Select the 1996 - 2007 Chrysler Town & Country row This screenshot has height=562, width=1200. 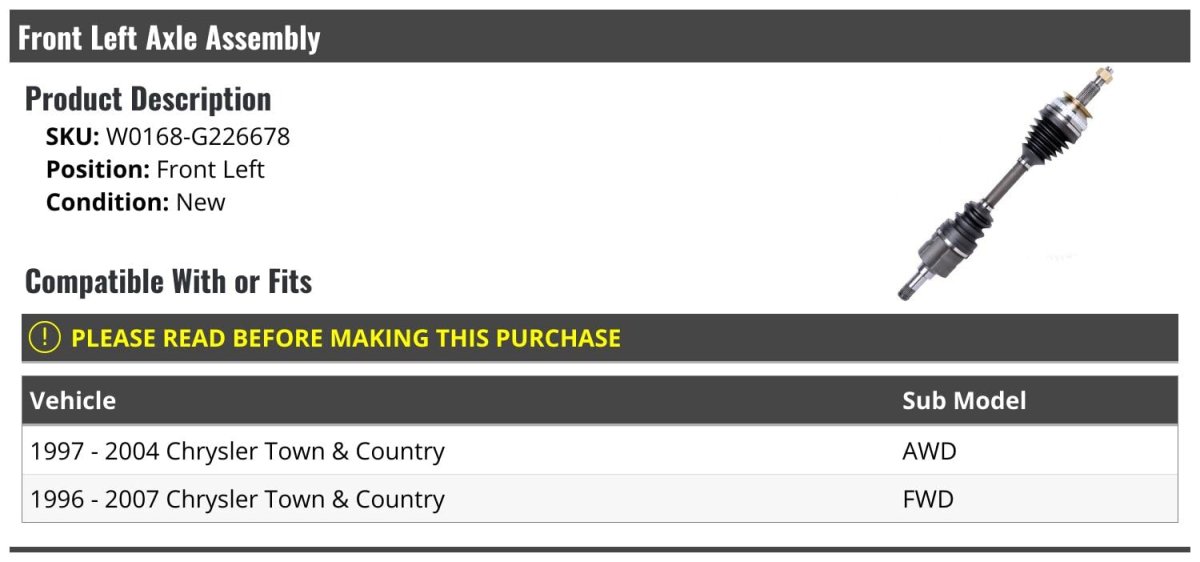[238, 499]
